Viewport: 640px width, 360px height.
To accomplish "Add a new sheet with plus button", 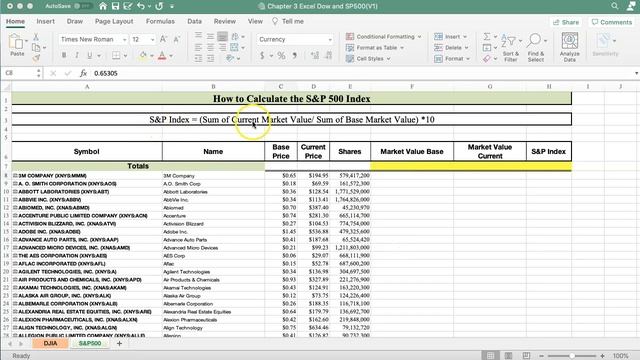I will tap(119, 343).
